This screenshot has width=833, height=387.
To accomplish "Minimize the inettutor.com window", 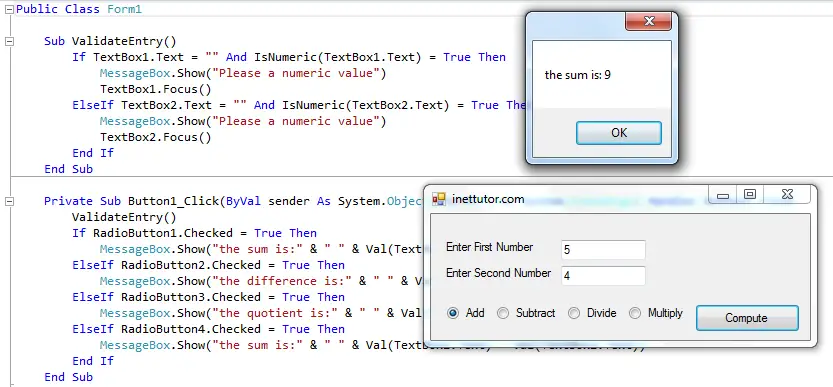I will 722,196.
